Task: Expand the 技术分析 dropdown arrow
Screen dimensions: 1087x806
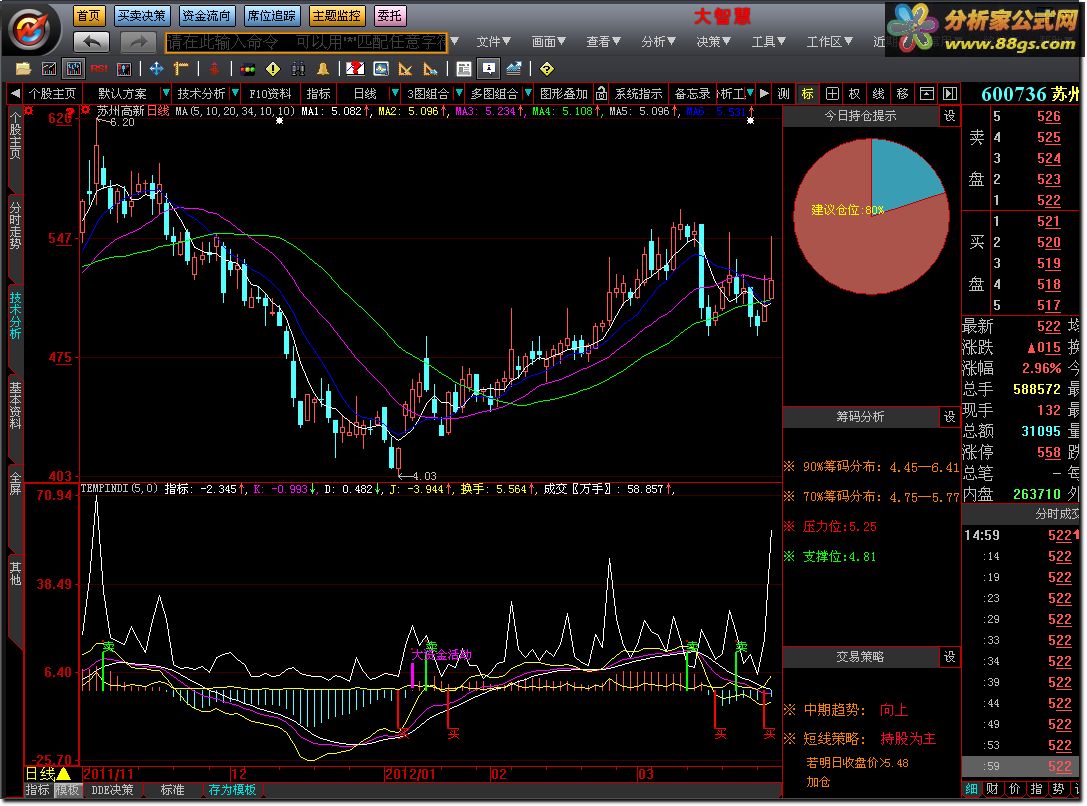Action: (236, 93)
